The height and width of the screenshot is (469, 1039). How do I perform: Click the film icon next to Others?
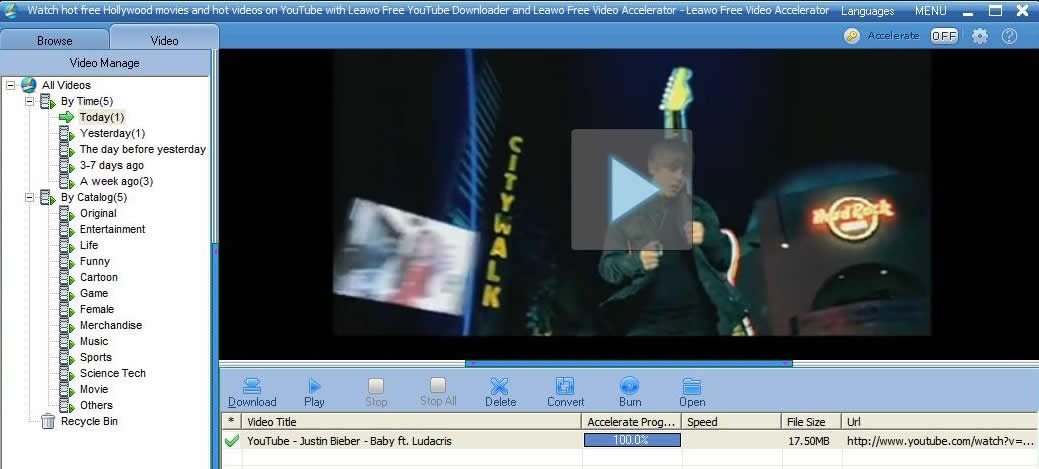(x=67, y=405)
